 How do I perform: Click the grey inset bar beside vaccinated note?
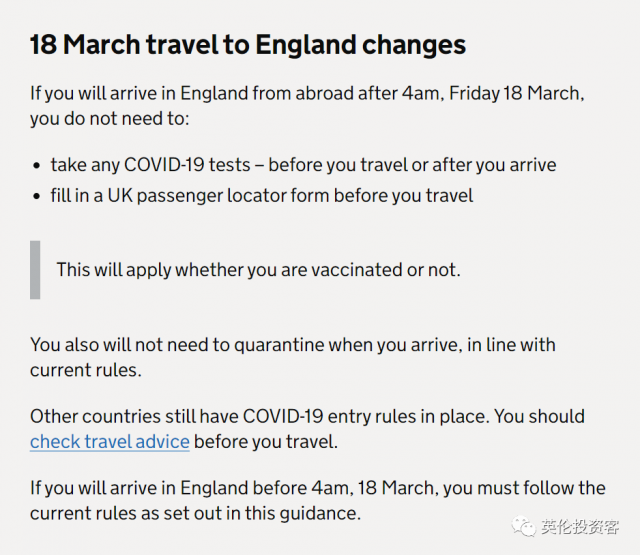pyautogui.click(x=35, y=270)
